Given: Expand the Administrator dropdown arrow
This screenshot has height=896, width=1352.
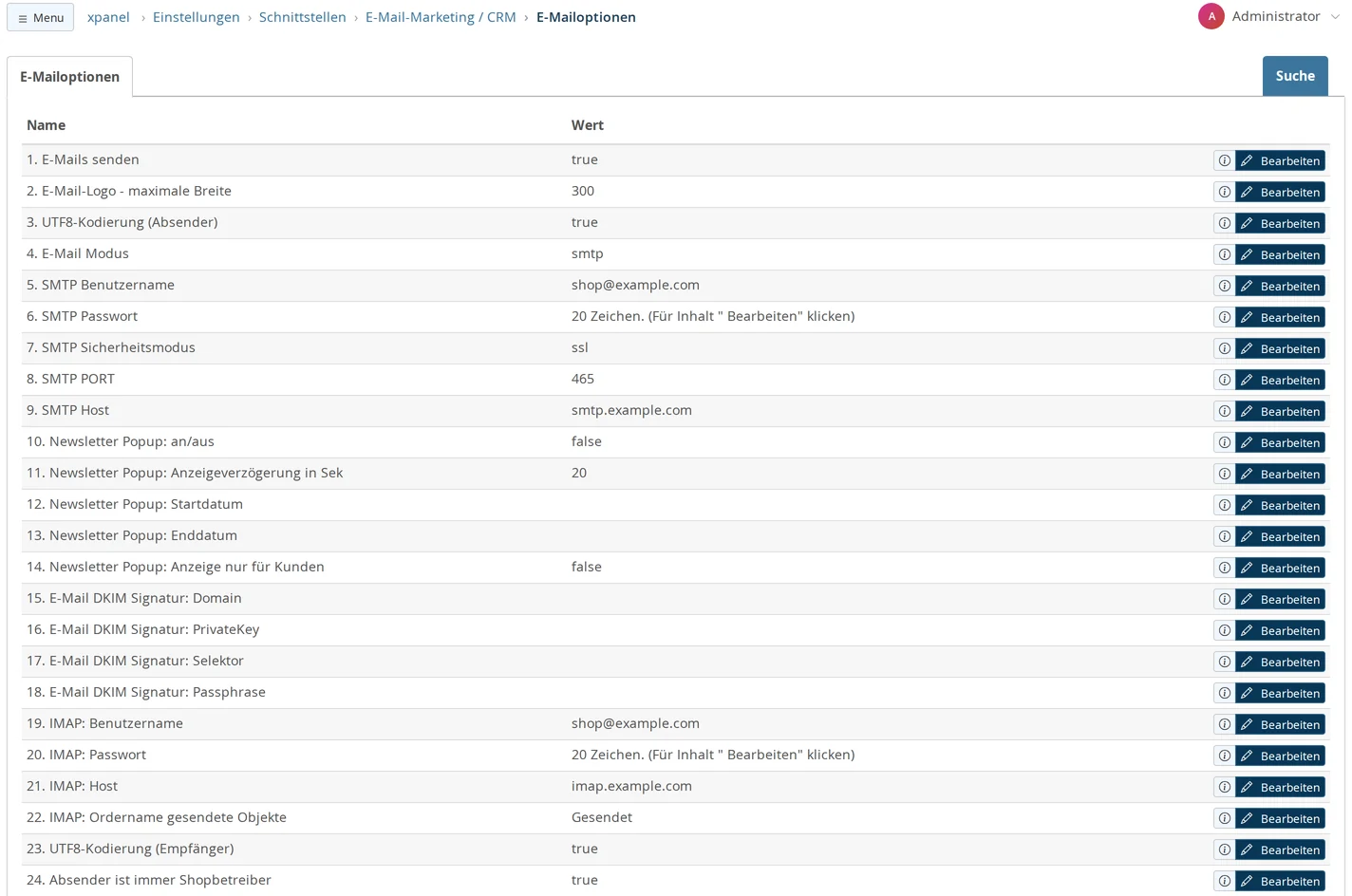Looking at the screenshot, I should [1334, 17].
